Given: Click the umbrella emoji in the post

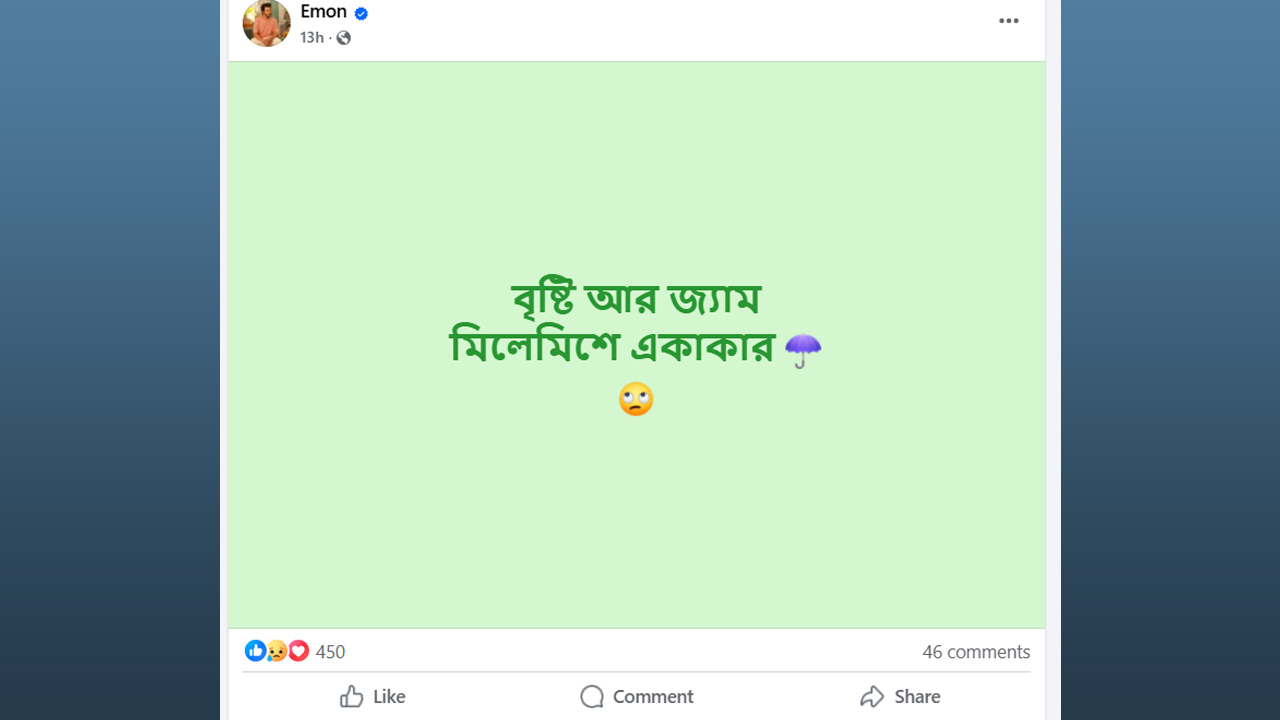Looking at the screenshot, I should 803,350.
